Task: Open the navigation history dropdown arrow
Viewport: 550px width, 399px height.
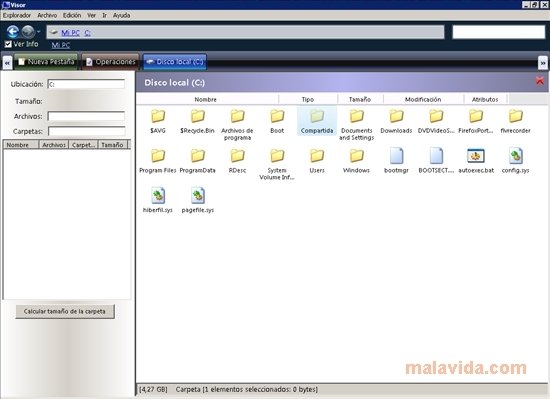Action: click(38, 32)
